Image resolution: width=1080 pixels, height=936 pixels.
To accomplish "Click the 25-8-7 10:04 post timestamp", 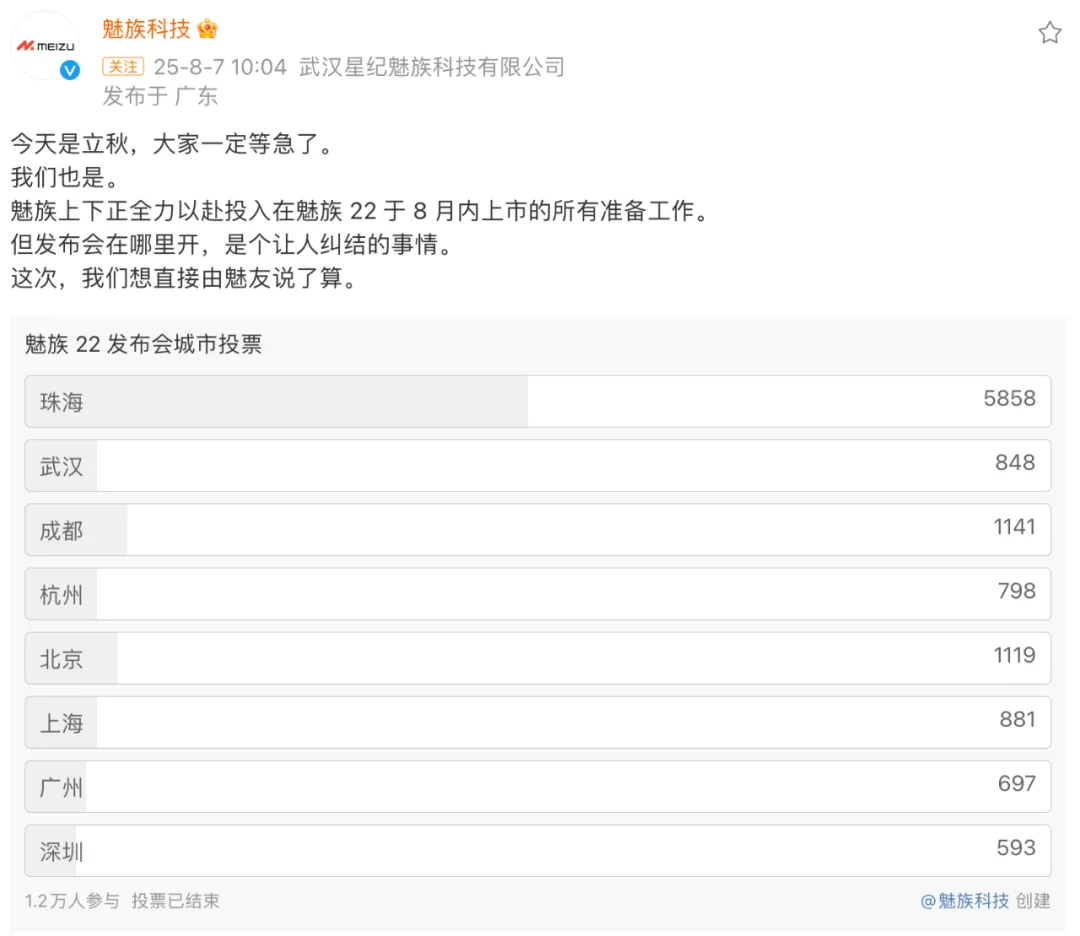I will pyautogui.click(x=220, y=67).
